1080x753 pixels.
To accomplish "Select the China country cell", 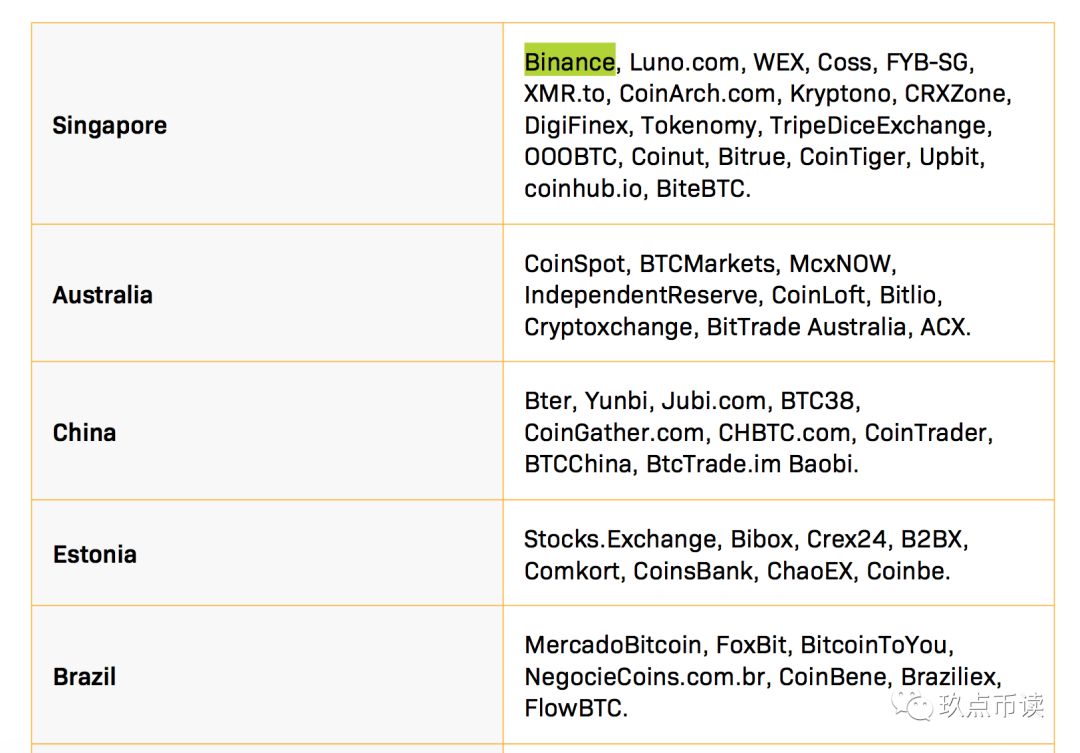I will [267, 431].
